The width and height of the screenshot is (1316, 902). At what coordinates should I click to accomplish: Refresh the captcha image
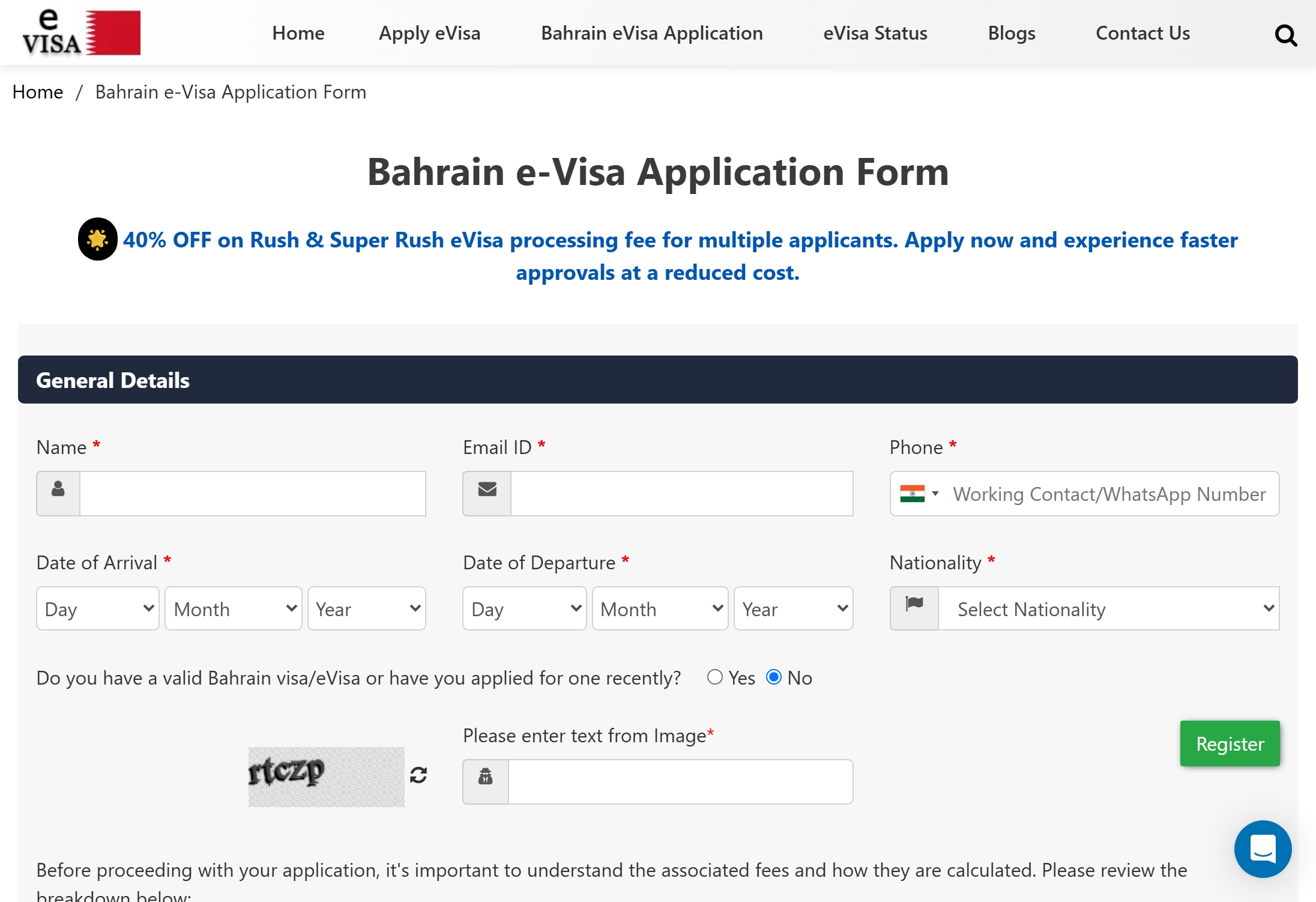click(x=418, y=775)
